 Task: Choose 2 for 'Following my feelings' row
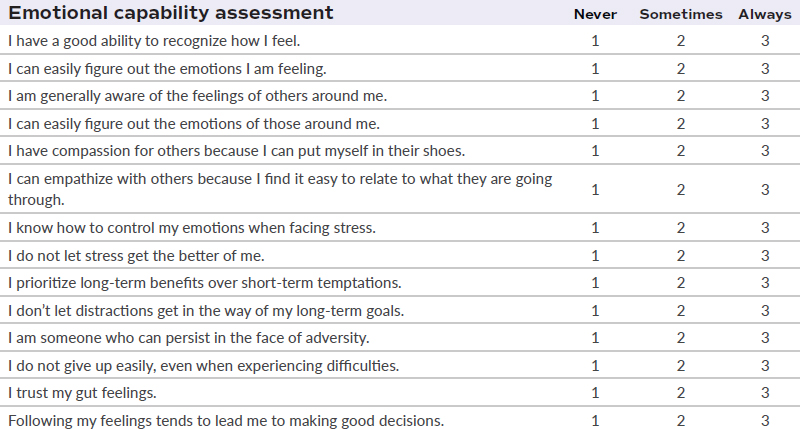pyautogui.click(x=681, y=421)
